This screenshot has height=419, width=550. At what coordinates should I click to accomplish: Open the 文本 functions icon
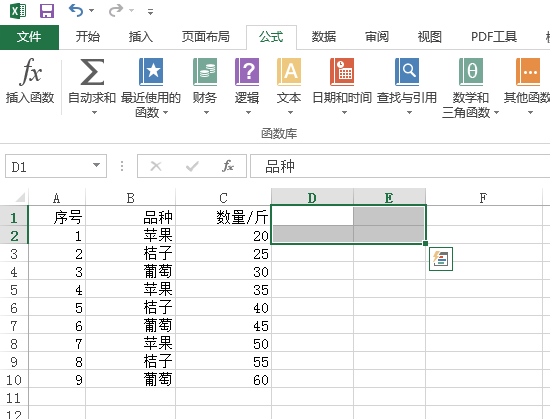pos(289,72)
